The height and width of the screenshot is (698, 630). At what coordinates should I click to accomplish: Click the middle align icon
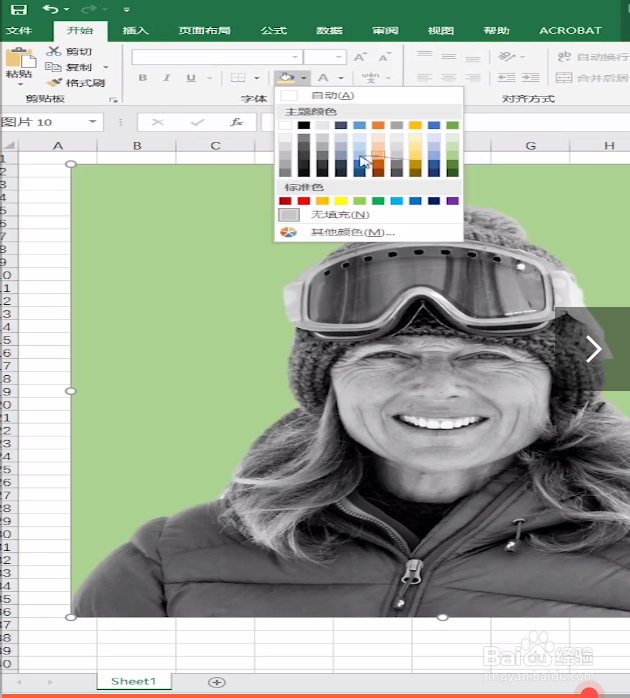448,57
